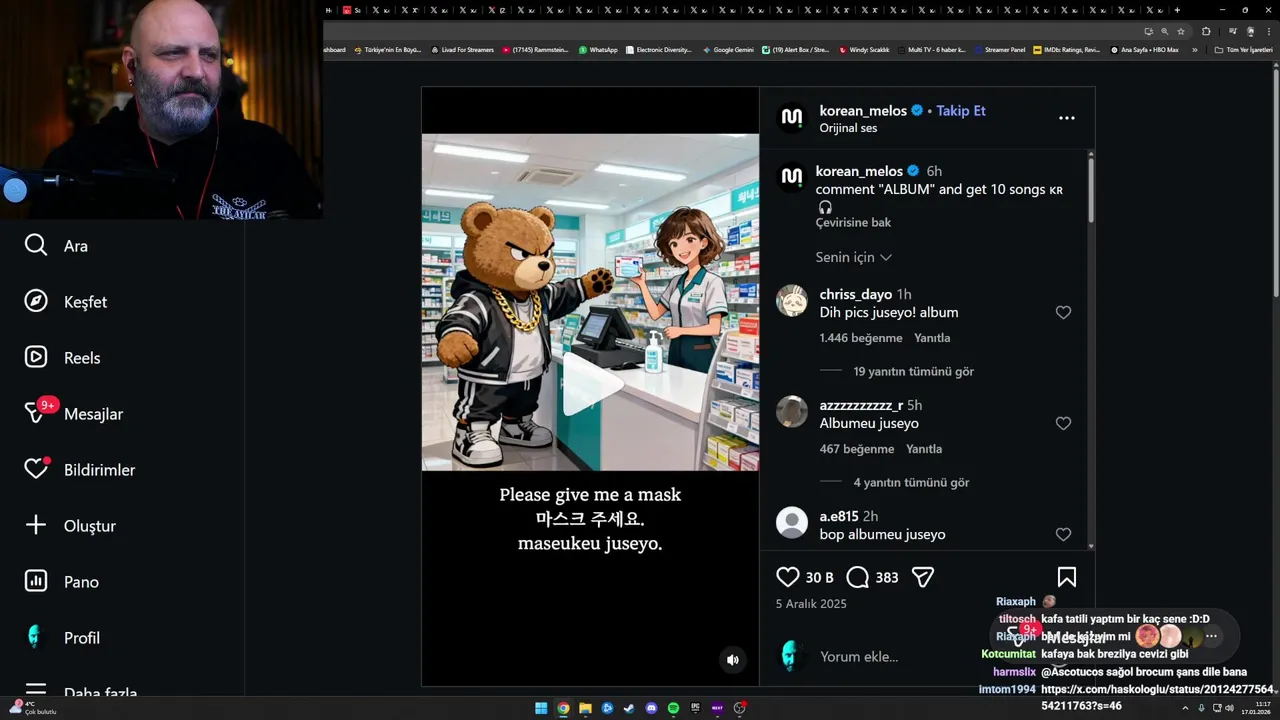This screenshot has width=1280, height=720.
Task: Click the comments panel scrollbar
Action: (1090, 190)
